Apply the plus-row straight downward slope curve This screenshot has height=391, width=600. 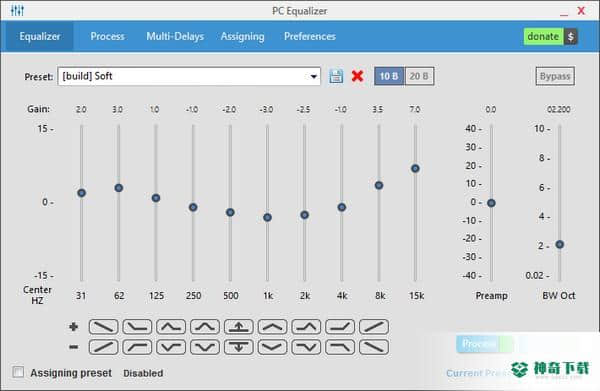tap(103, 327)
